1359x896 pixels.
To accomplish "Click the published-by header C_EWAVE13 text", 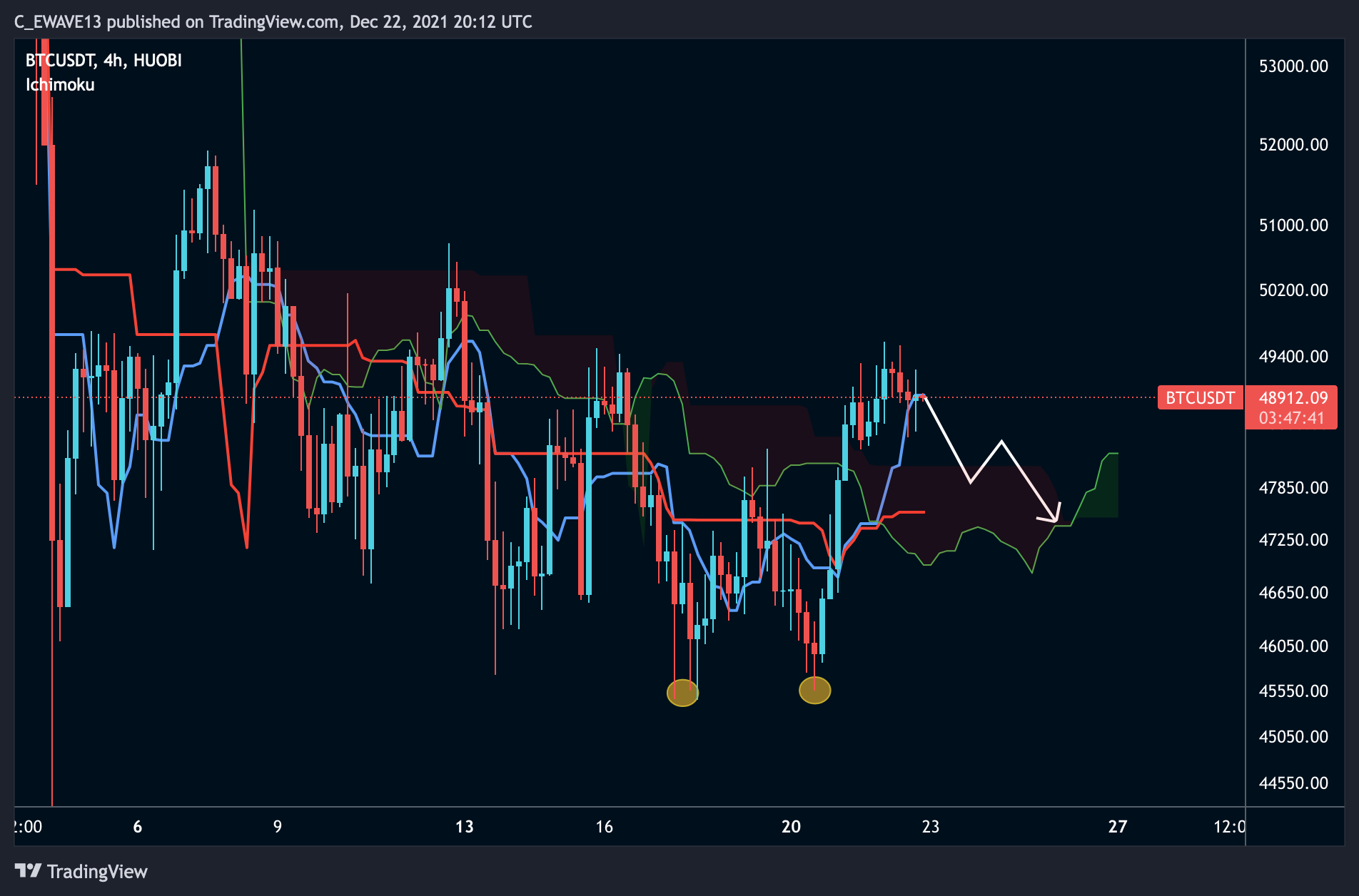I will tap(58, 22).
